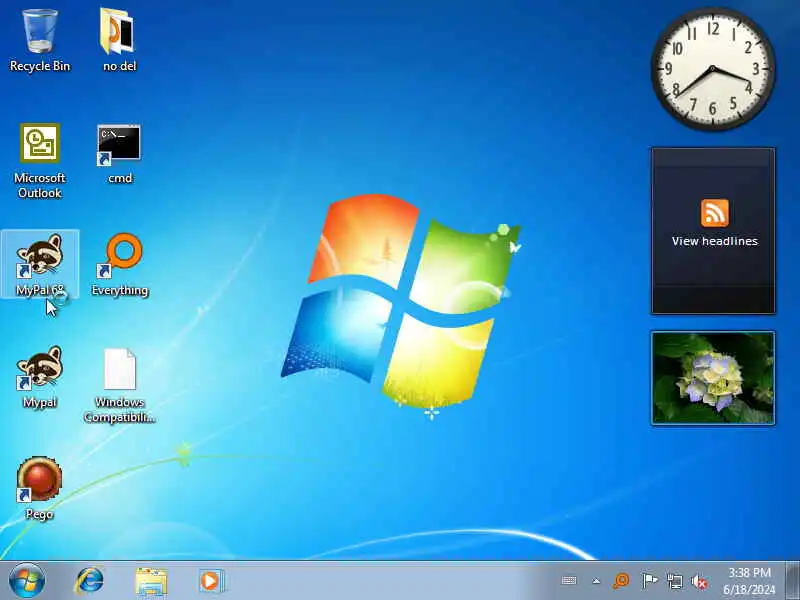Open the Recycle Bin desktop icon

click(40, 41)
